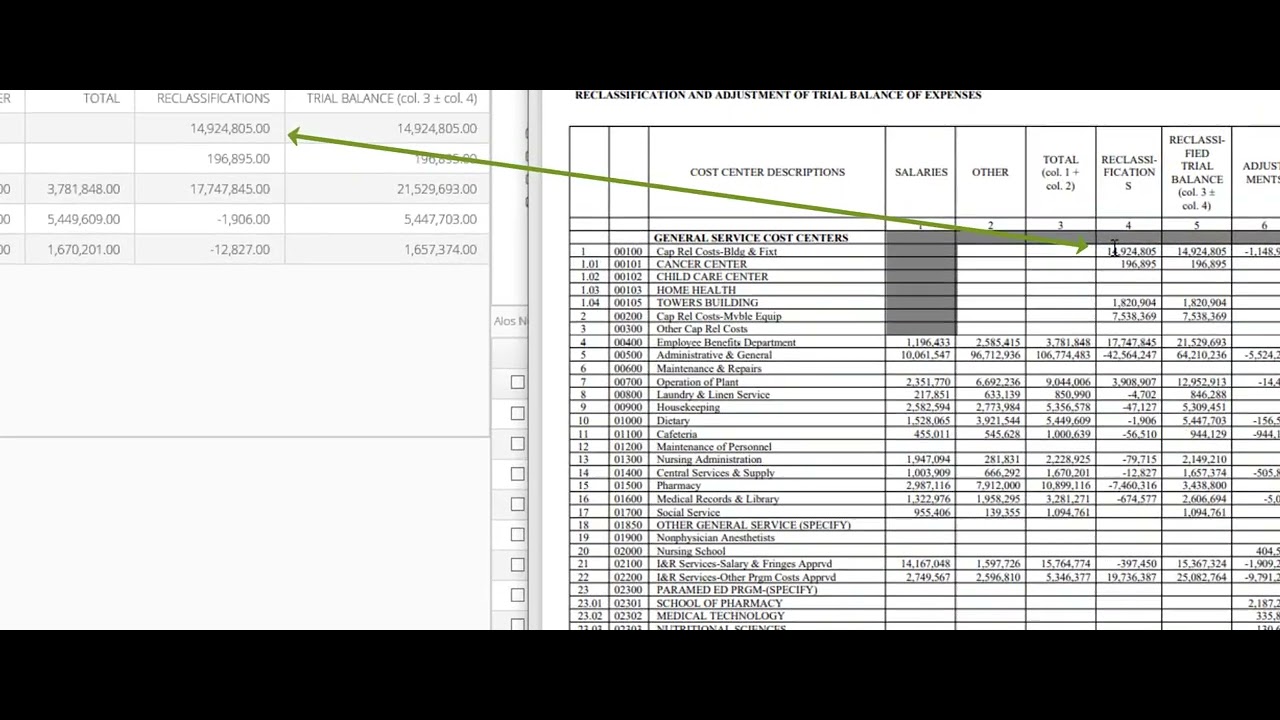Select the Employee Benefits Department row label
Viewport: 1280px width, 720px height.
tap(726, 343)
